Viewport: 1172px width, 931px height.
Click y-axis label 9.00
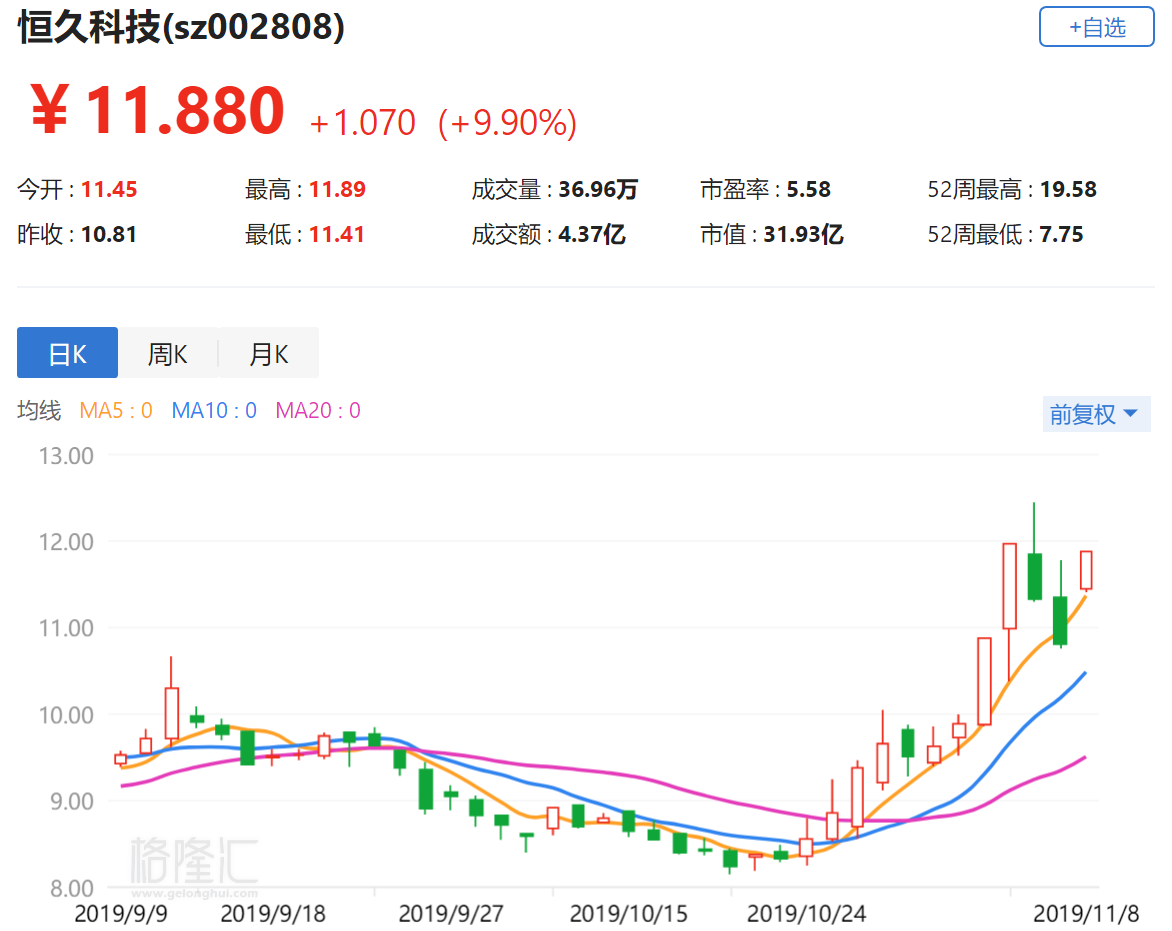[72, 802]
